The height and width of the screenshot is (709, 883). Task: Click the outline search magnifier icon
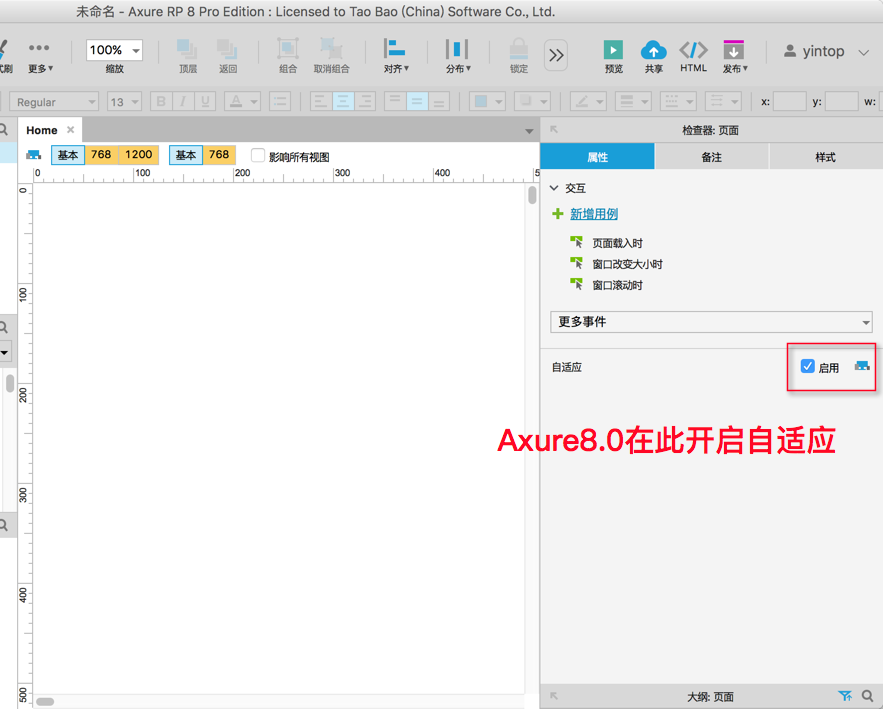click(x=867, y=696)
